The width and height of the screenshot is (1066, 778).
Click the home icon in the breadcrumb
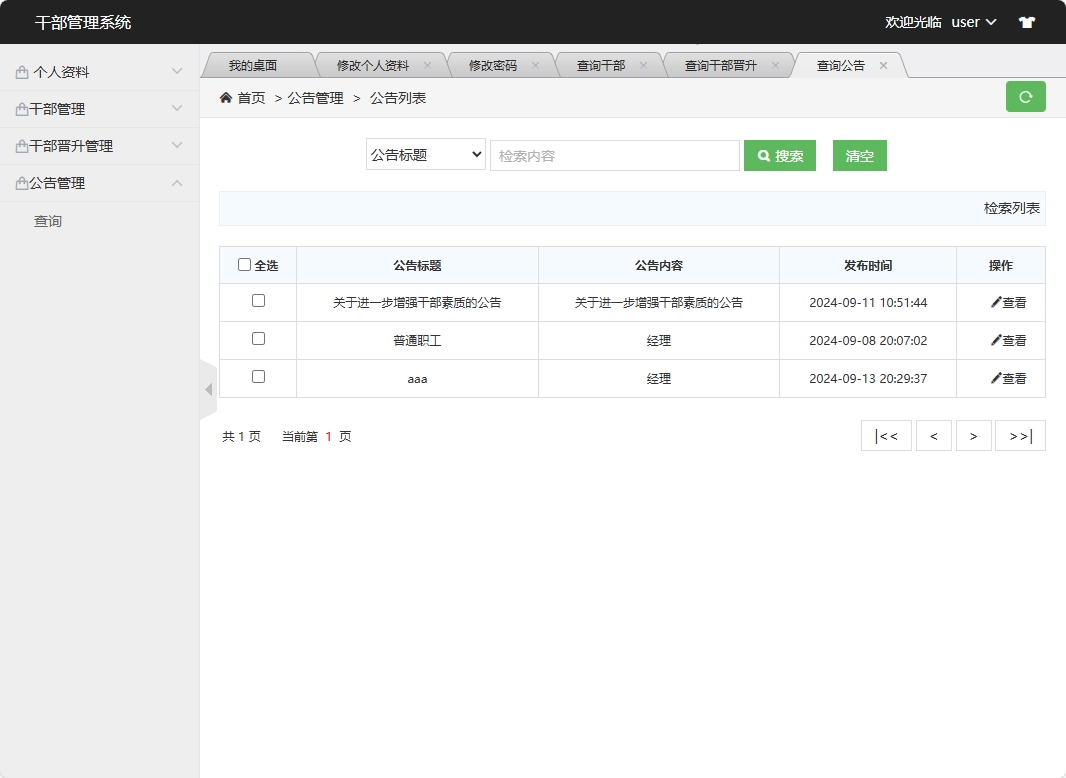[227, 98]
